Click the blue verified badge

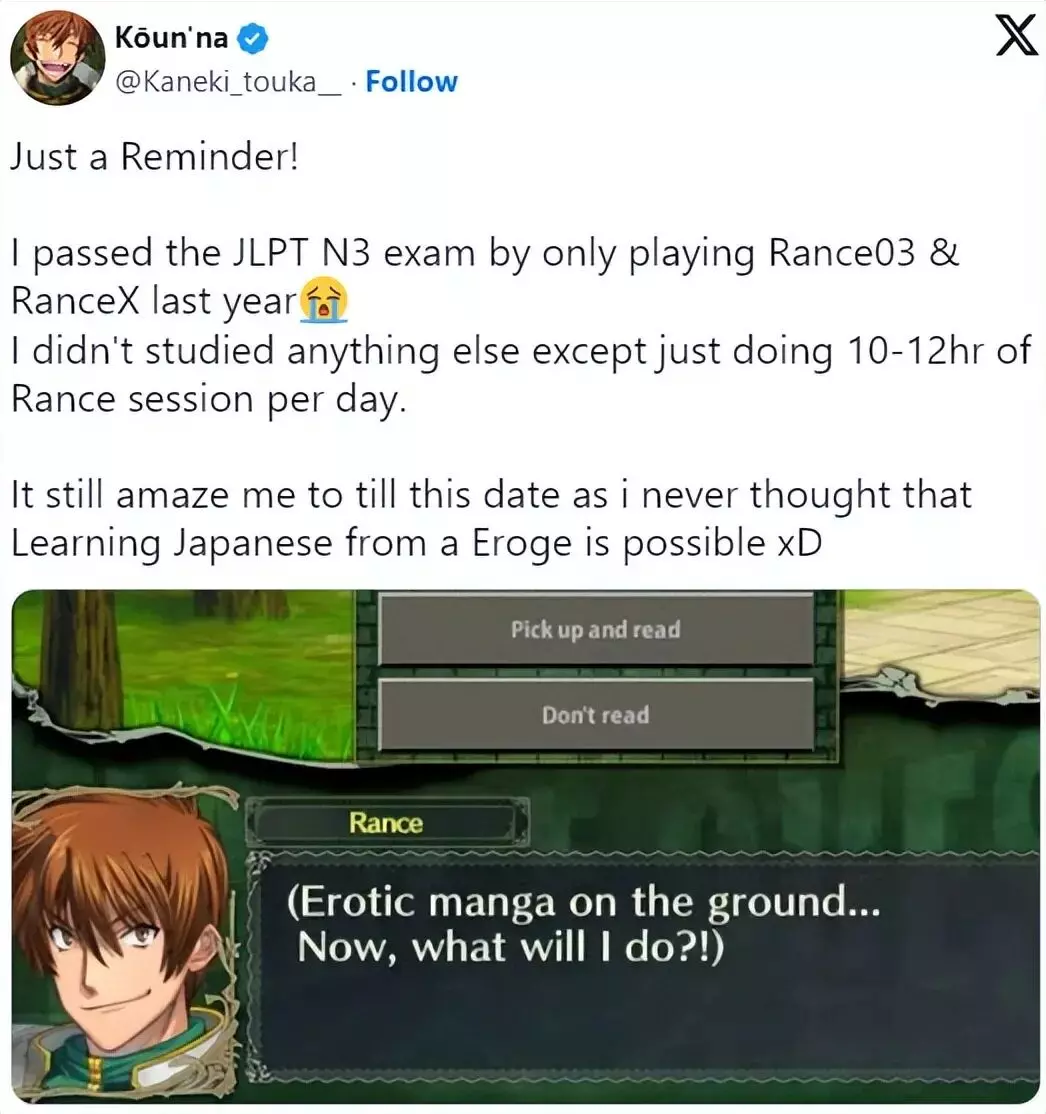(252, 38)
